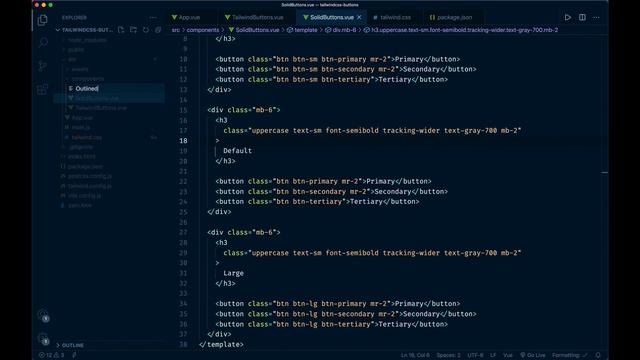The height and width of the screenshot is (360, 640).
Task: Select index.html in Explorer tree
Action: pyautogui.click(x=82, y=157)
